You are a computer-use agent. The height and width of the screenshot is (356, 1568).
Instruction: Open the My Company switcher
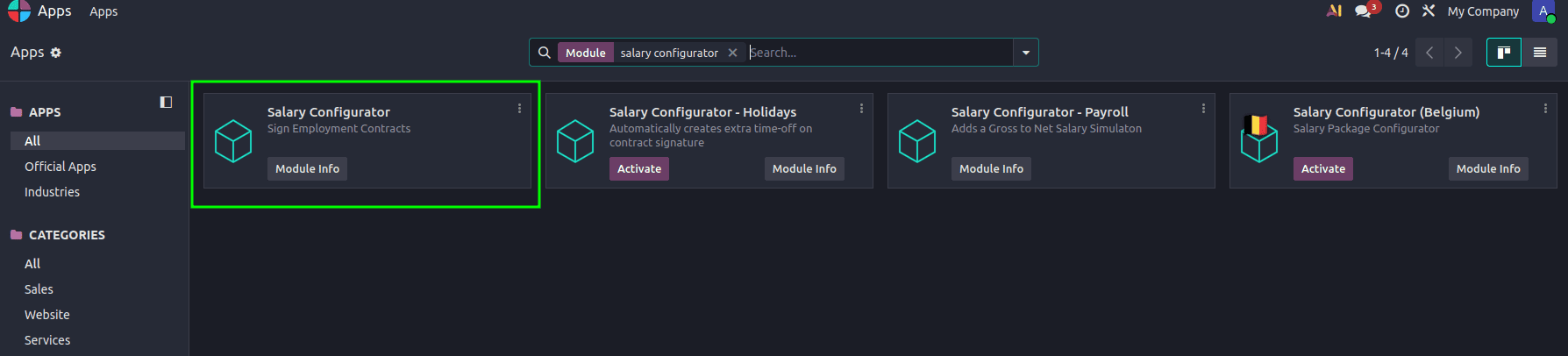(1483, 11)
